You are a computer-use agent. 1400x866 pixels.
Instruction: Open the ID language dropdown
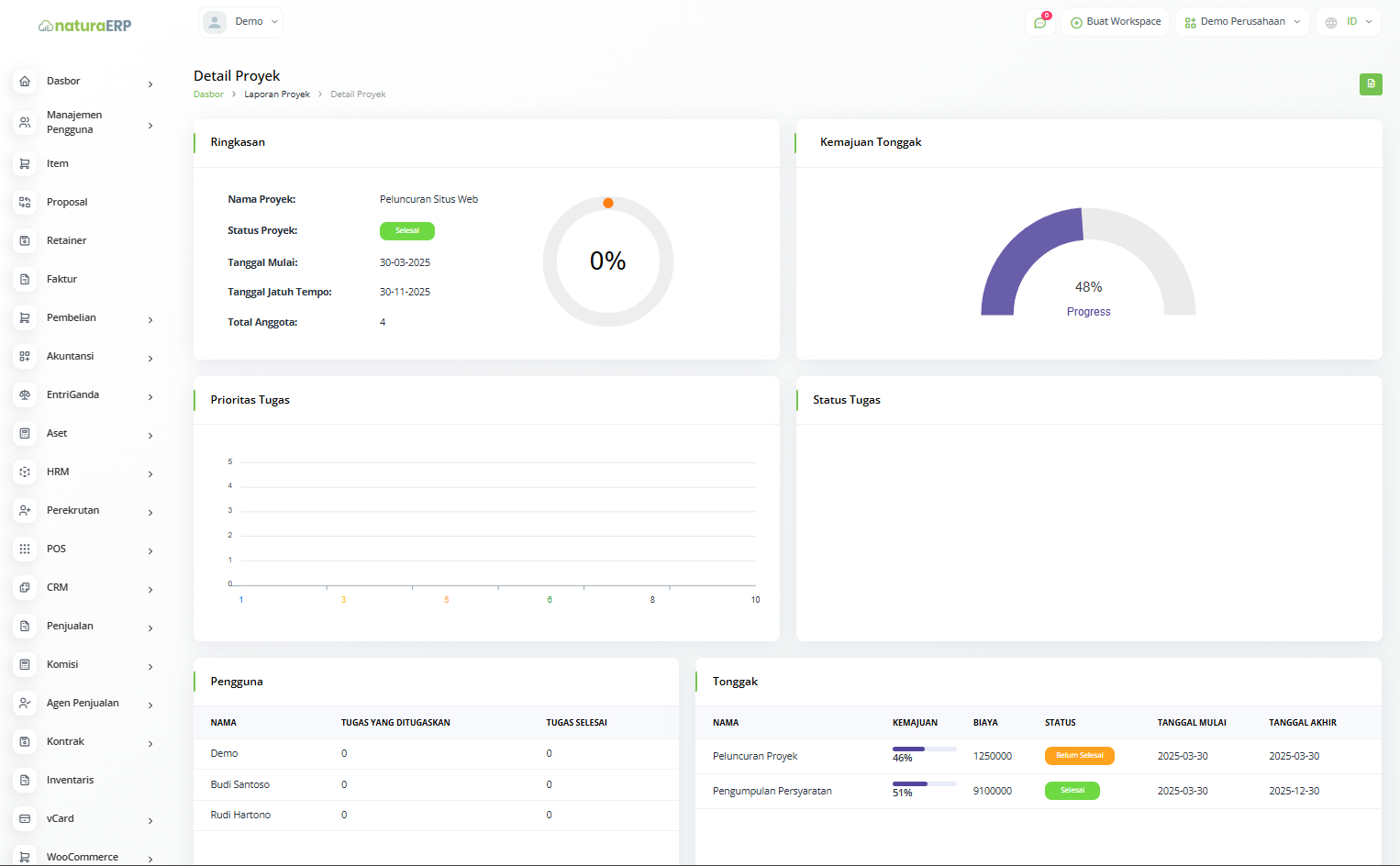click(1349, 22)
